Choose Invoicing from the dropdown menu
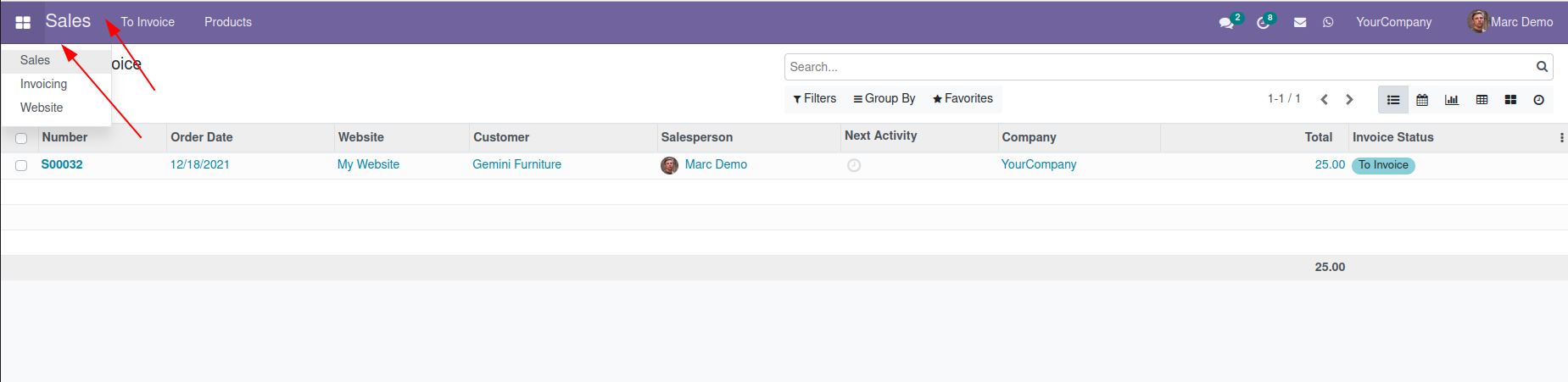Viewport: 1568px width, 382px height. click(43, 84)
